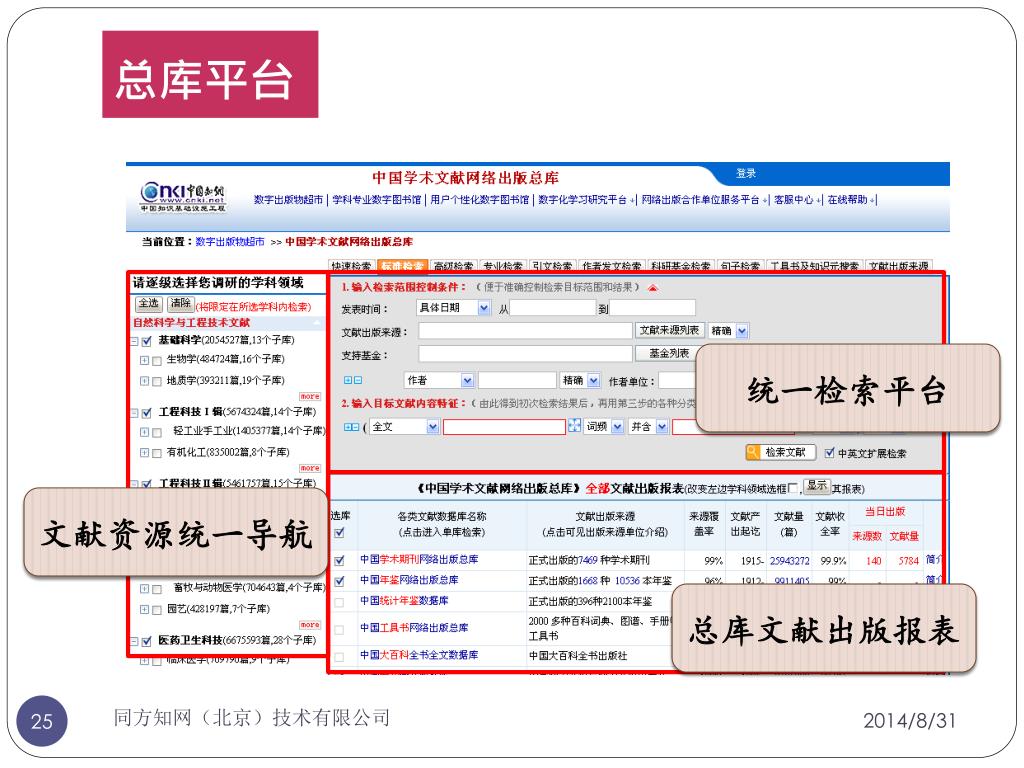Switch to the 作者发文检索 tab
The height and width of the screenshot is (768, 1024).
[611, 266]
